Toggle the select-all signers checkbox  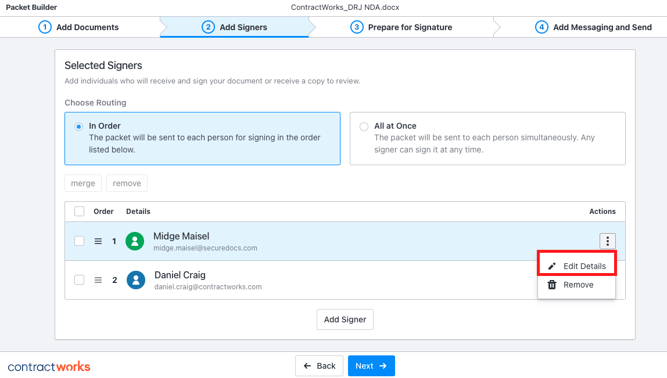(x=79, y=211)
